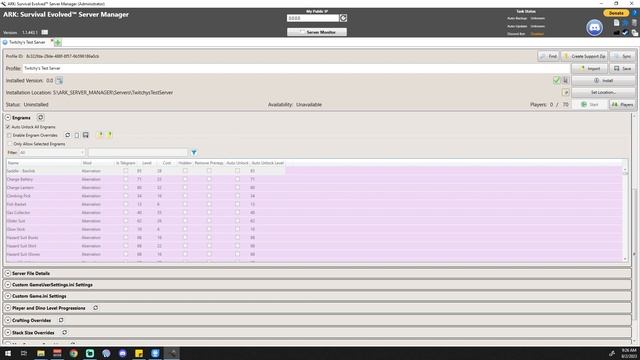Save the server profile
Image resolution: width=640 pixels, height=360 pixels.
pos(623,69)
